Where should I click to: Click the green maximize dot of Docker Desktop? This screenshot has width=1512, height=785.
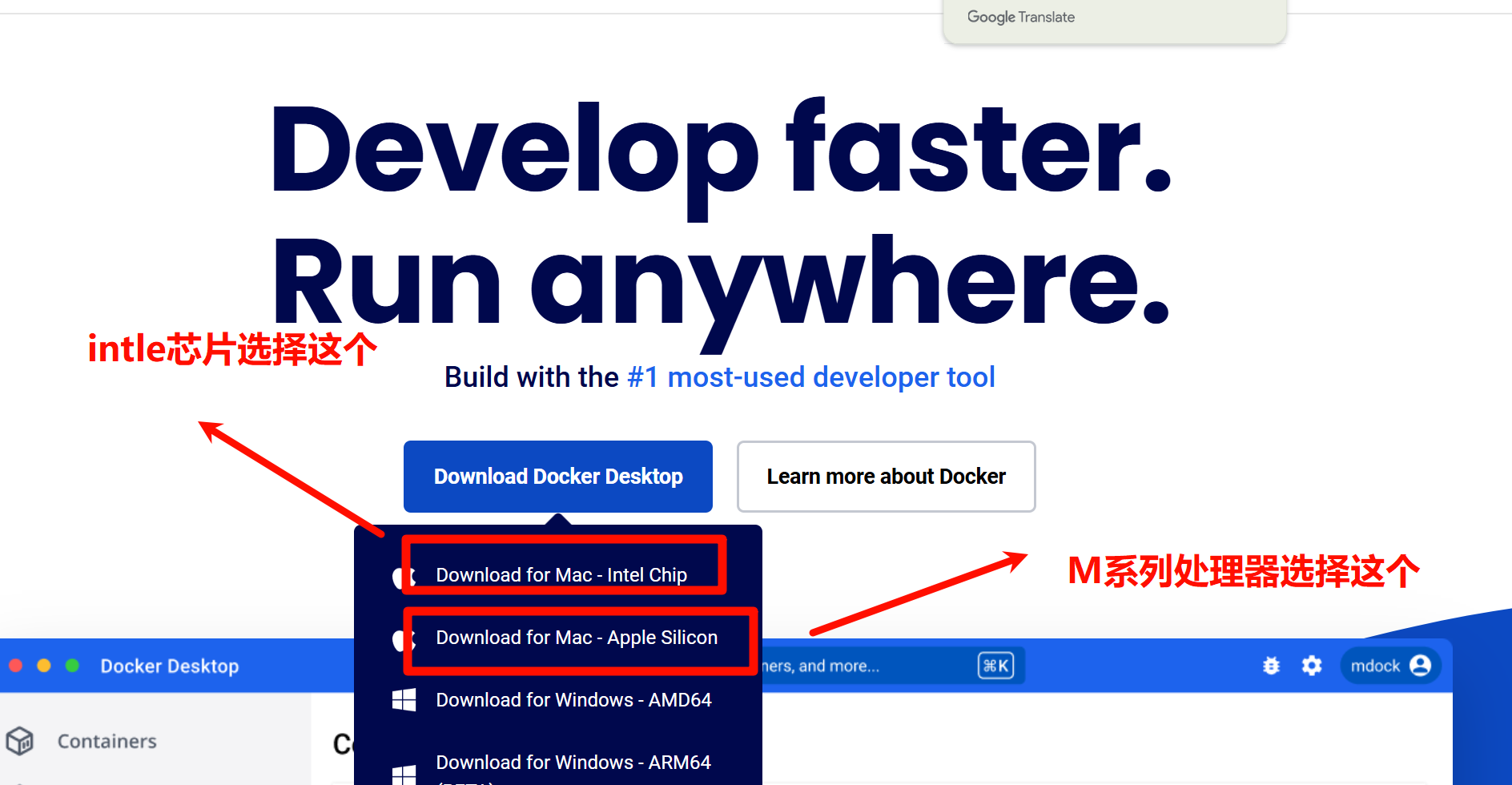coord(72,666)
